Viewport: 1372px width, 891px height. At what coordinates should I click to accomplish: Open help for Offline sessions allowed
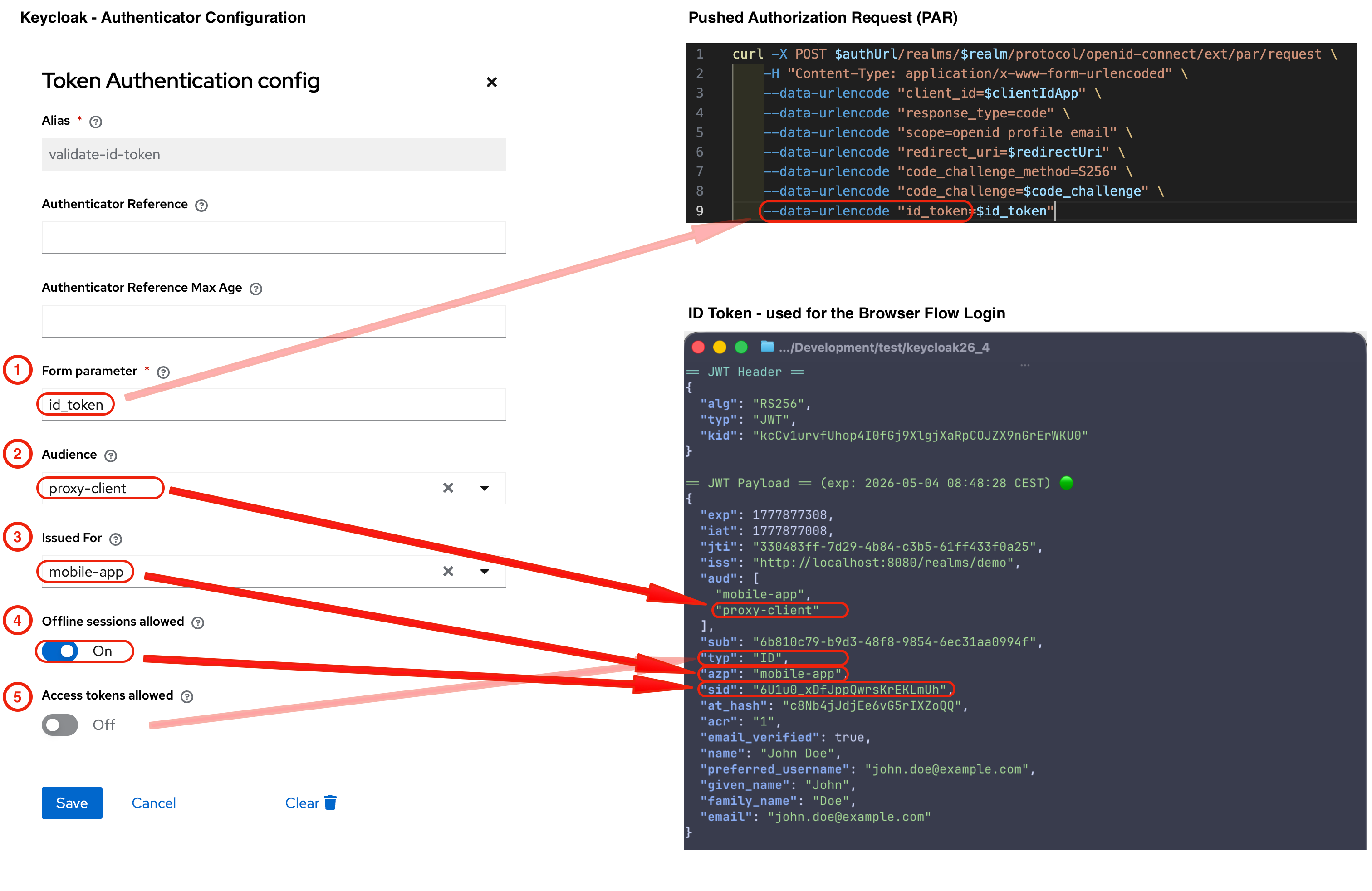[198, 622]
